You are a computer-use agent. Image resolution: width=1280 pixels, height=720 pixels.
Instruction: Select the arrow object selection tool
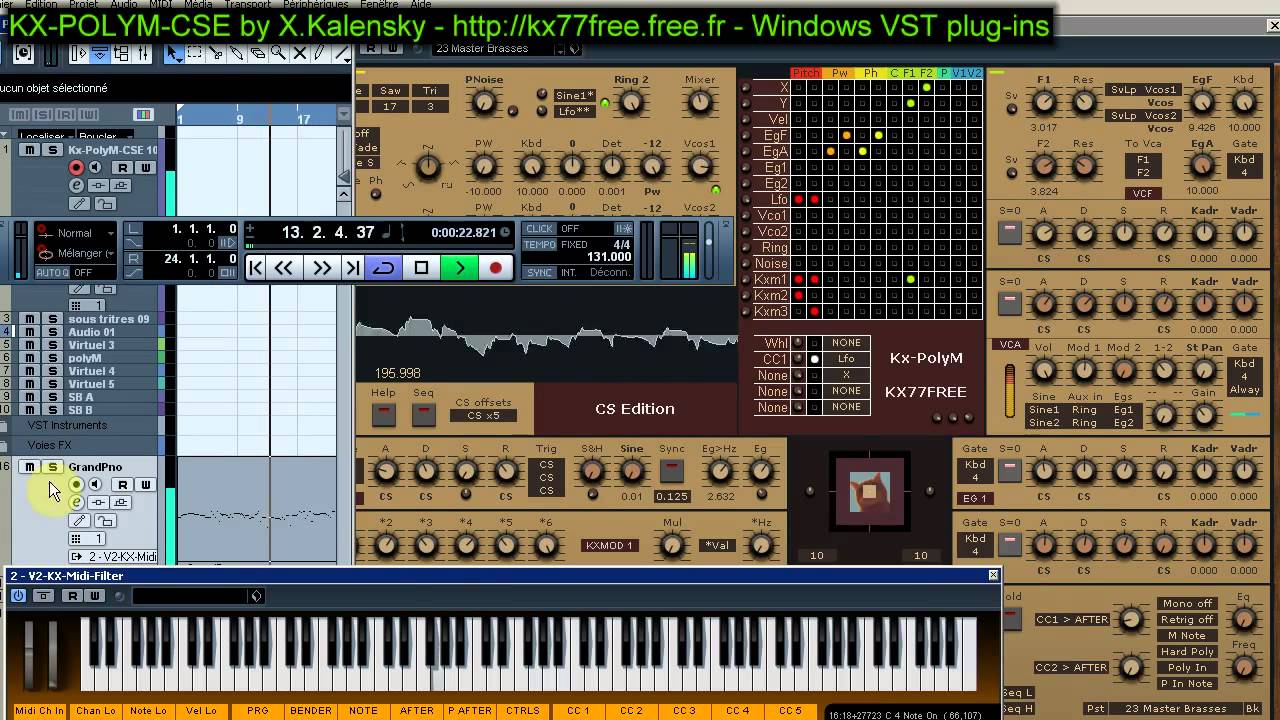pyautogui.click(x=174, y=54)
